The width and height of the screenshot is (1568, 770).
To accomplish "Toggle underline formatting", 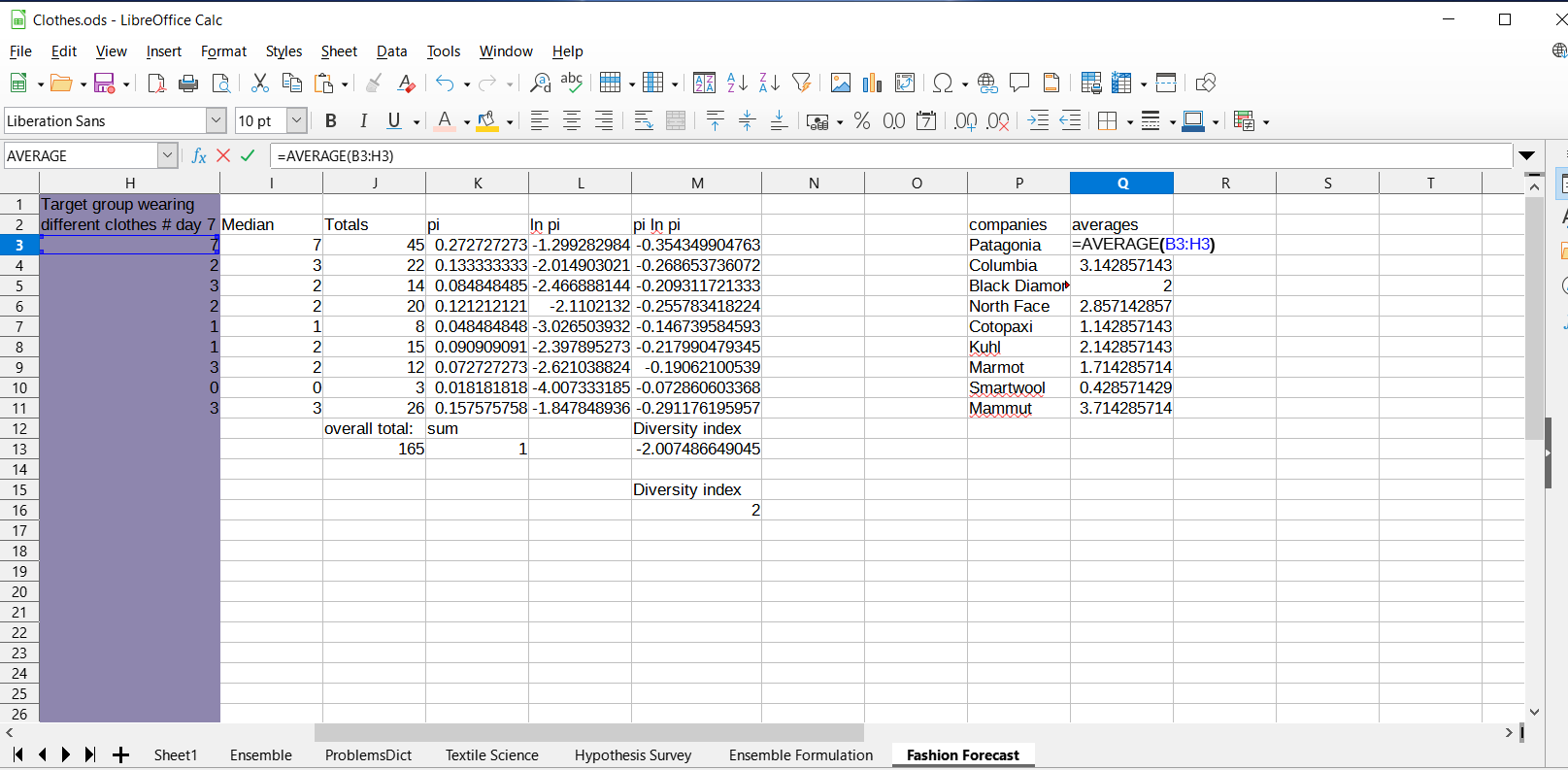I will pyautogui.click(x=394, y=120).
